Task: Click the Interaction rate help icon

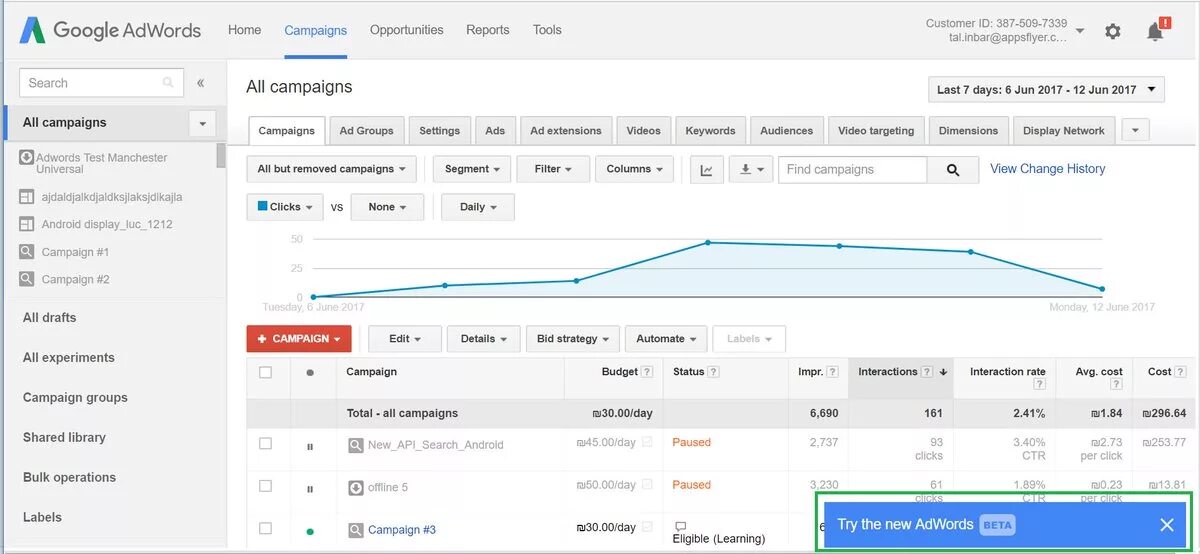Action: pyautogui.click(x=1039, y=384)
